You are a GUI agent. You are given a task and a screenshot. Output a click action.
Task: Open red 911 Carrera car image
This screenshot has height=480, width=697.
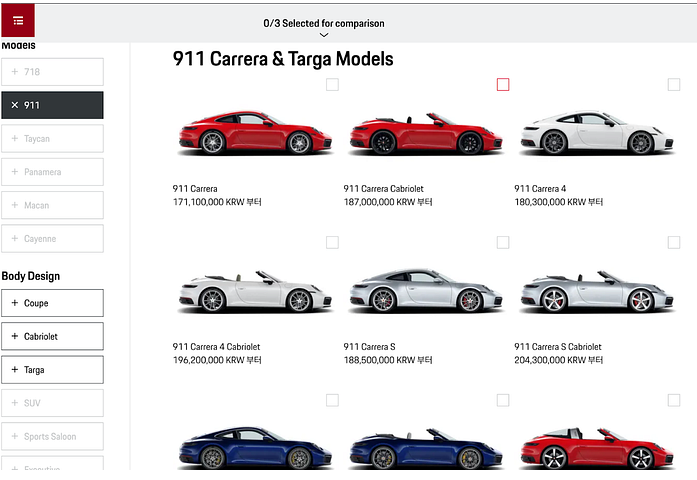coord(255,132)
